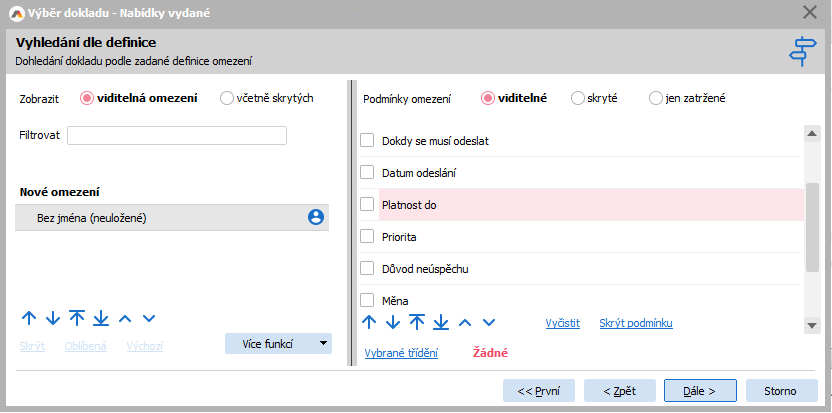Move restriction up in left list
This screenshot has height=413, width=832.
pos(29,319)
